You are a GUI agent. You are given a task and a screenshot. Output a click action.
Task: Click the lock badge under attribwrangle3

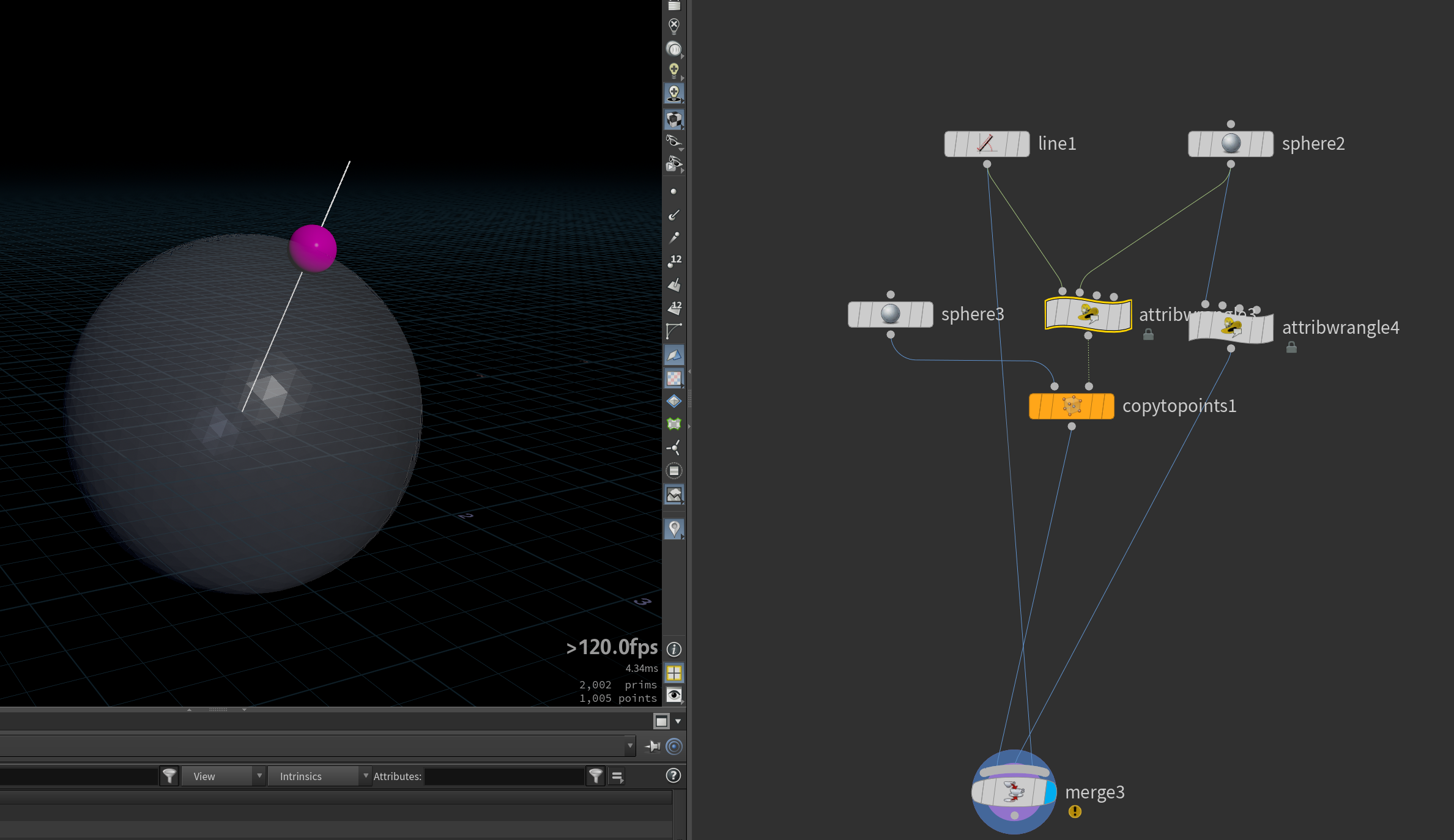[x=1148, y=334]
